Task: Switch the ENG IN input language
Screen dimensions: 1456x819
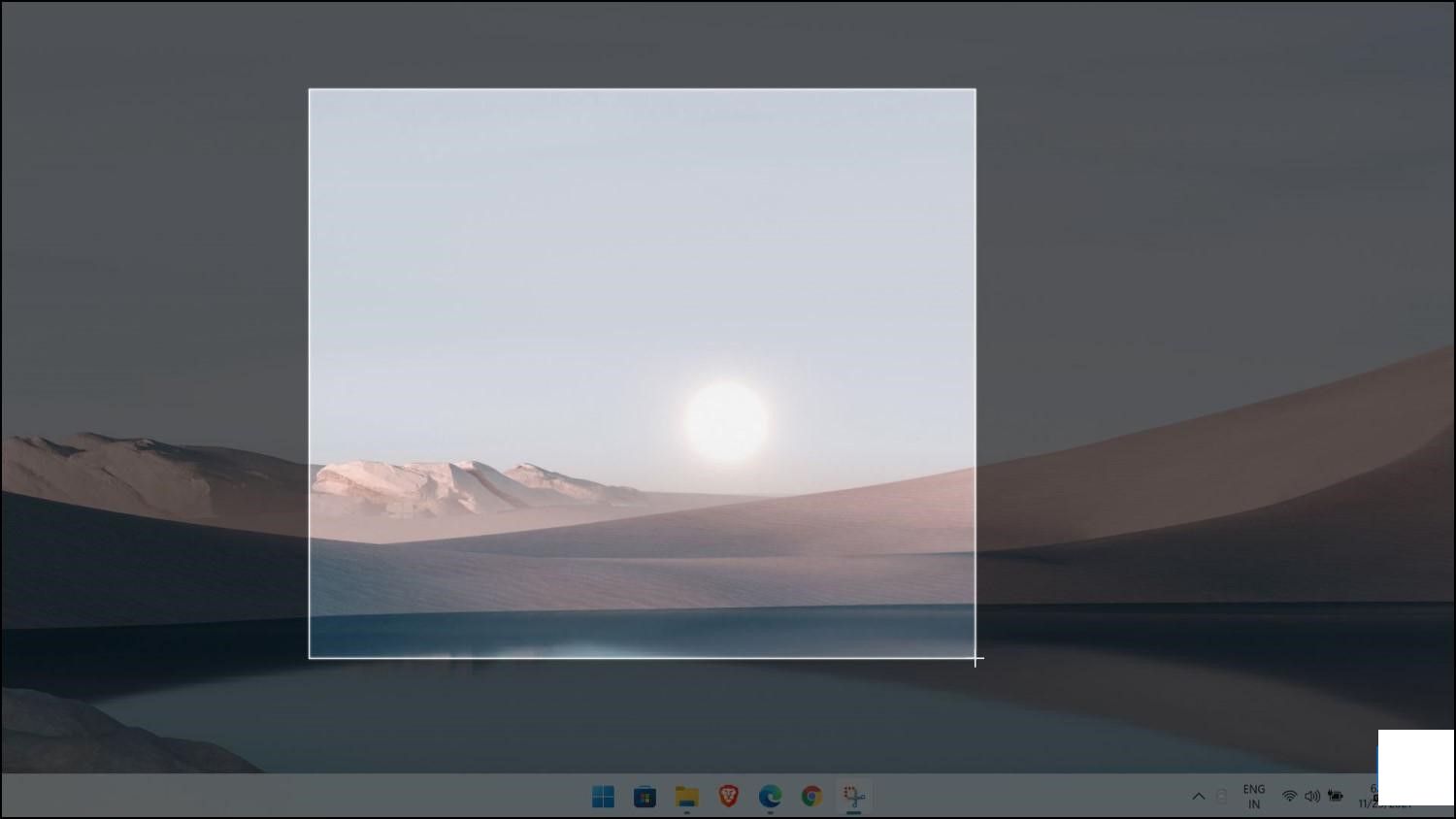Action: click(1254, 797)
